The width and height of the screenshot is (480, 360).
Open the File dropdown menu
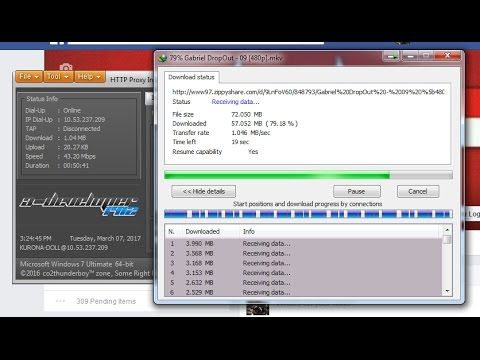pos(29,77)
